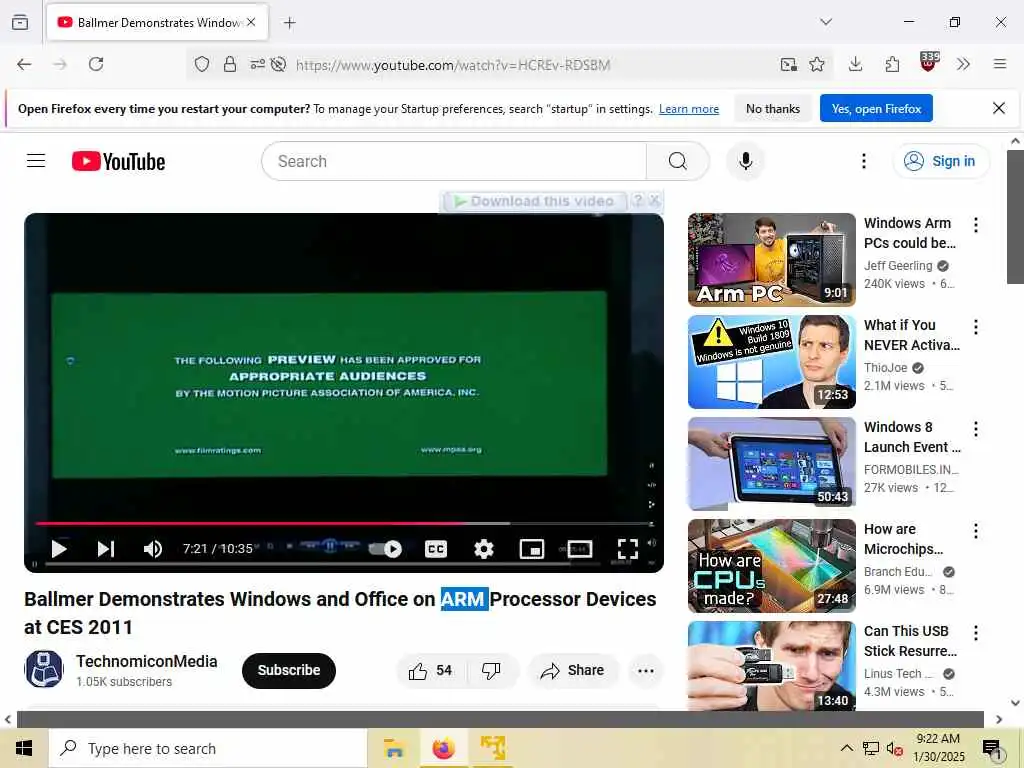Bookmark this page with the star

tap(816, 64)
